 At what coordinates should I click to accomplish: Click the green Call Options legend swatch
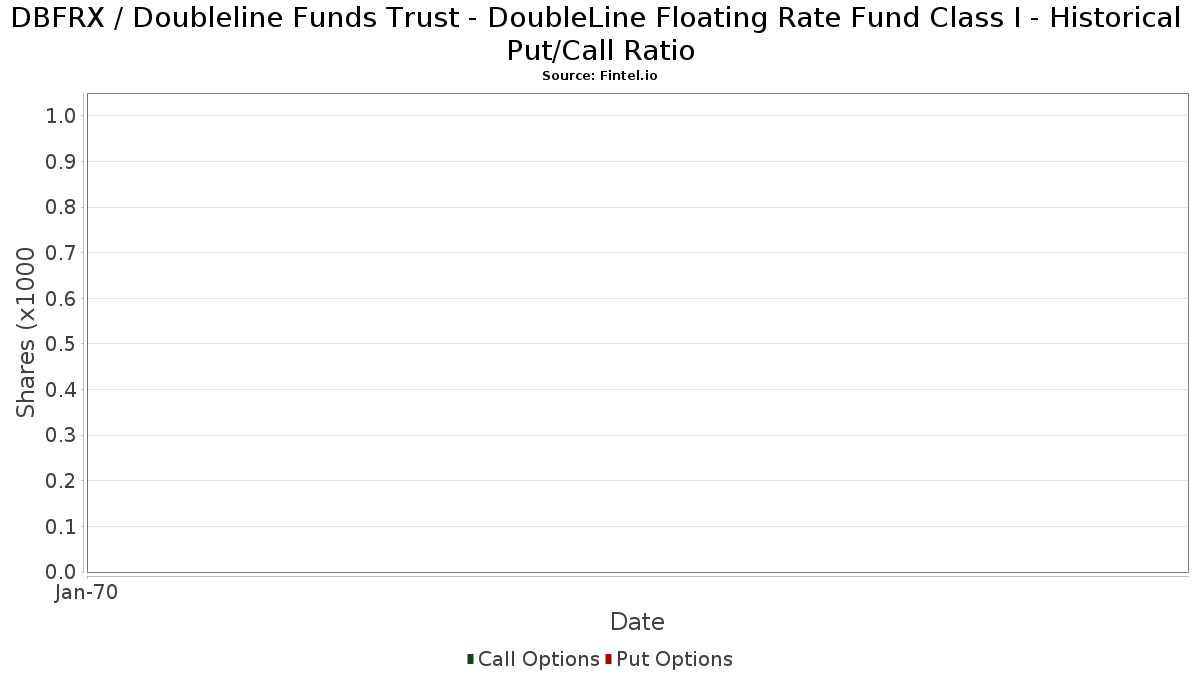click(x=470, y=659)
